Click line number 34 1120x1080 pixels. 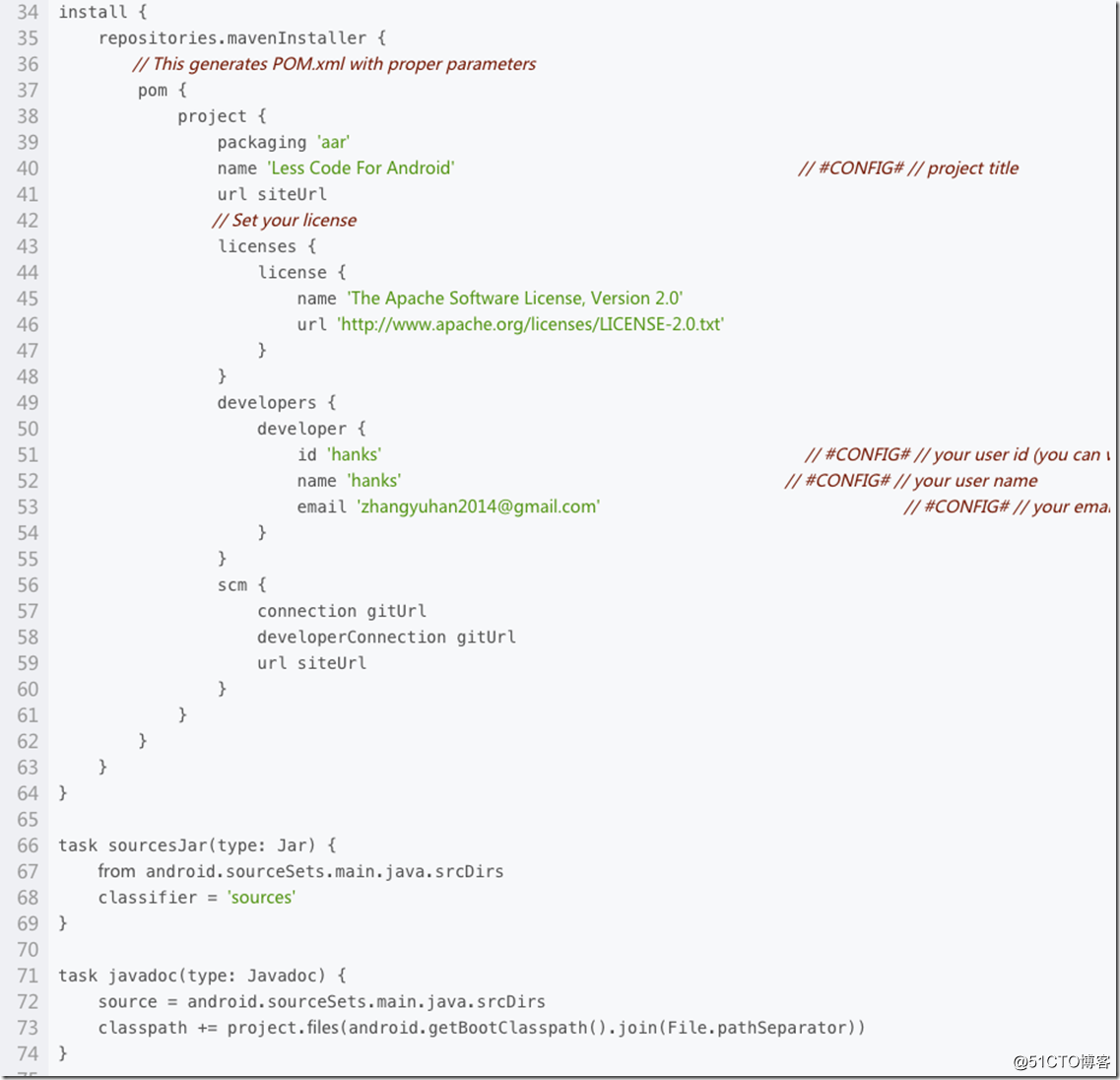tap(28, 12)
